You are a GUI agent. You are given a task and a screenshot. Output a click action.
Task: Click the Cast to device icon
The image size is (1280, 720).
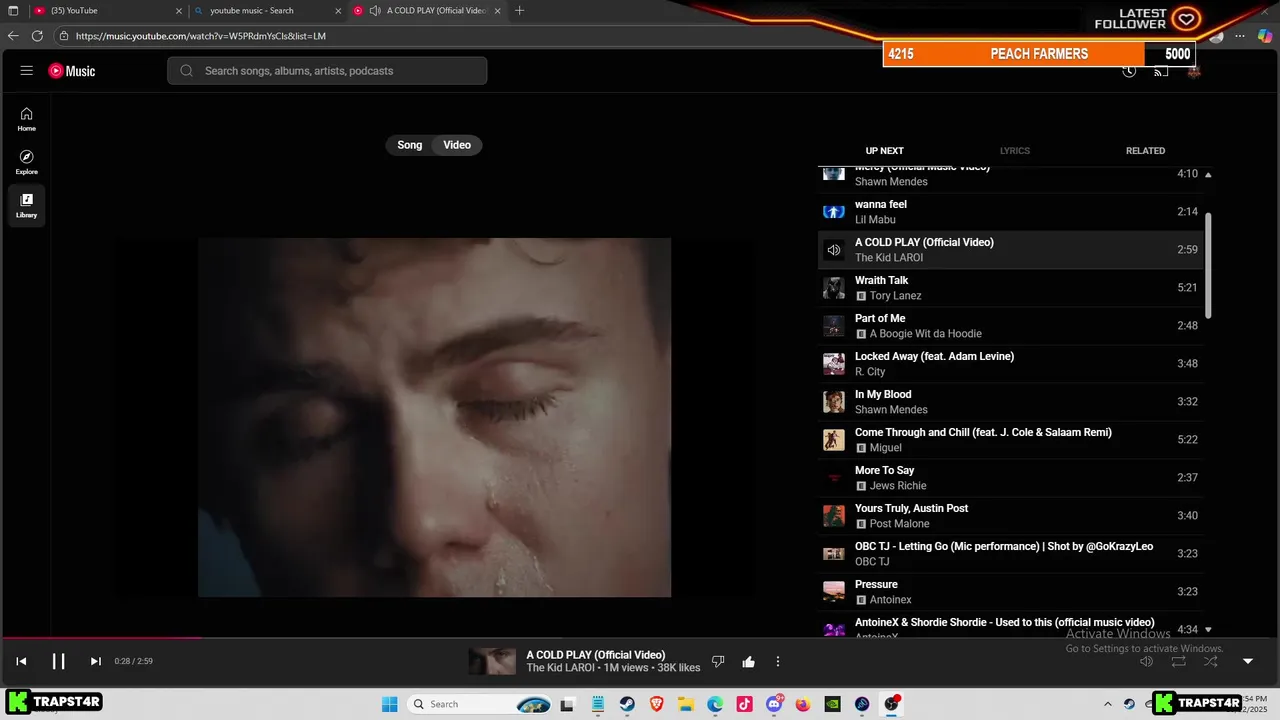(1161, 71)
